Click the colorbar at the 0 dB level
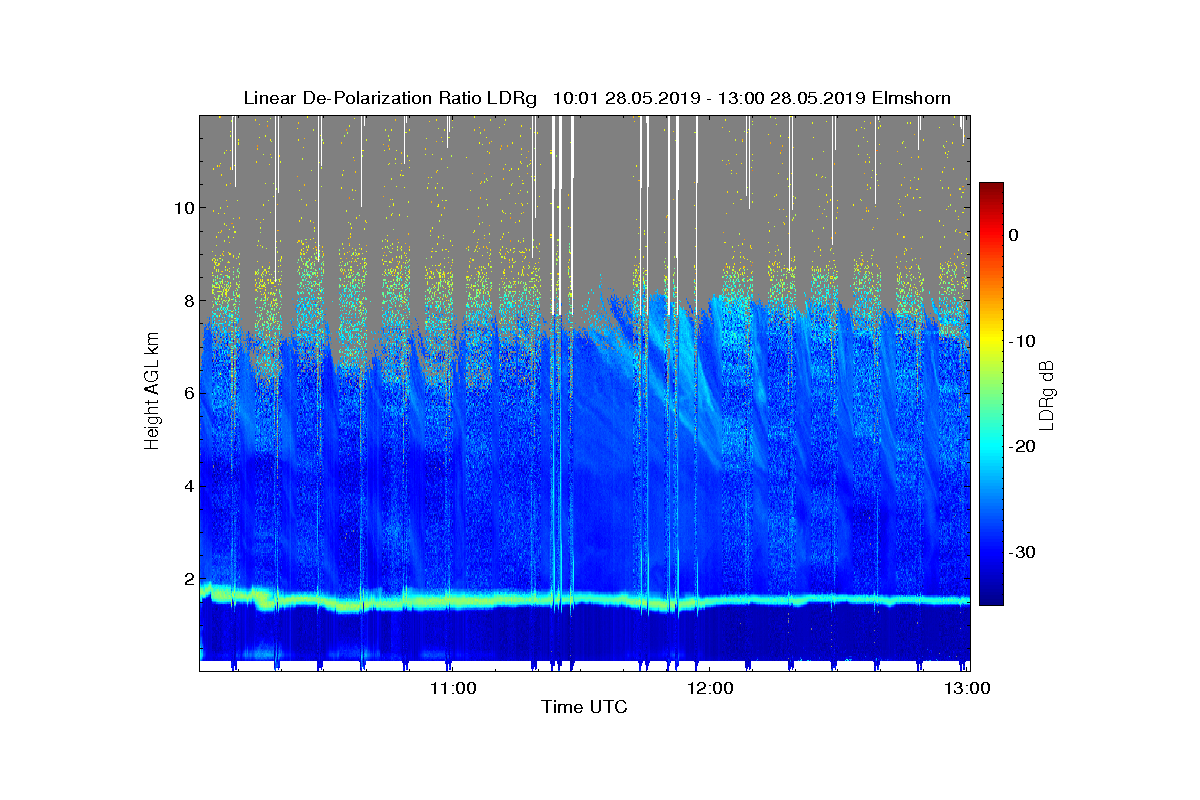Viewport: 1200px width, 800px height. [991, 235]
